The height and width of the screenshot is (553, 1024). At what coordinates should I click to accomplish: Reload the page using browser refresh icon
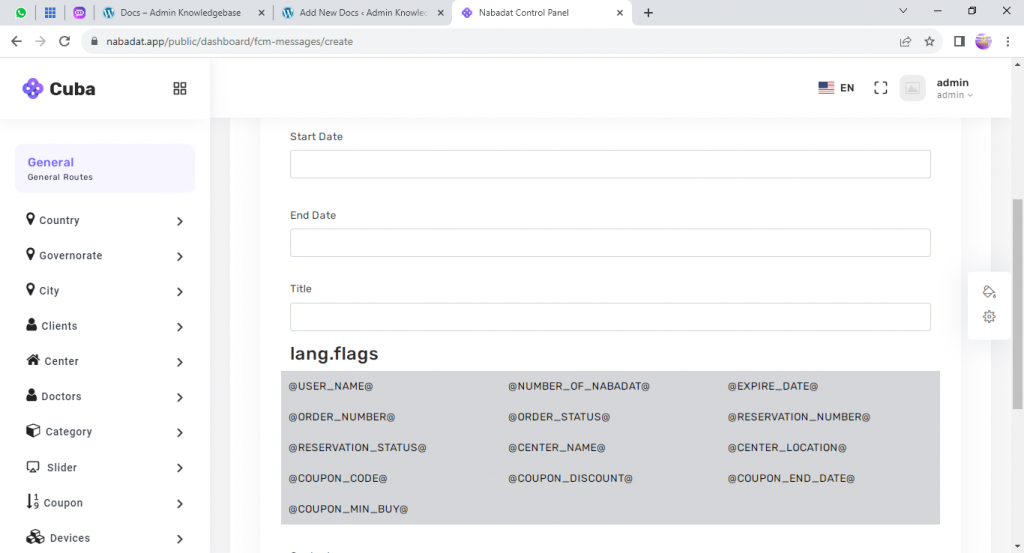(x=65, y=42)
